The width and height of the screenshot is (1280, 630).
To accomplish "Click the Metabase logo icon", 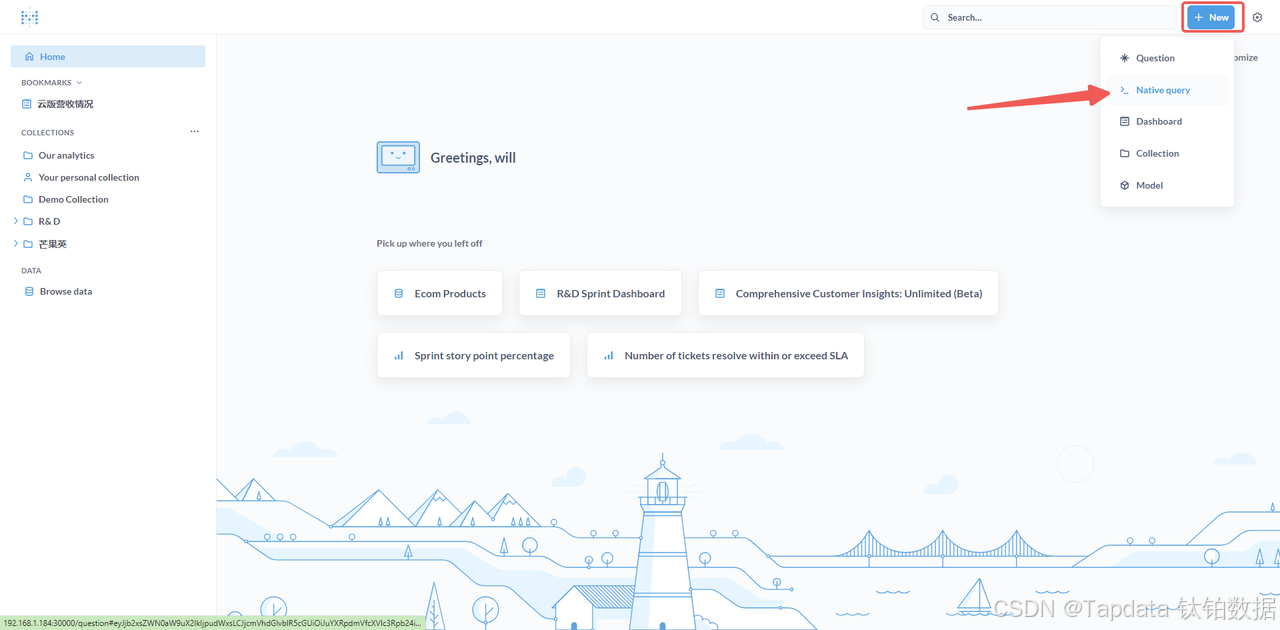I will pos(29,17).
